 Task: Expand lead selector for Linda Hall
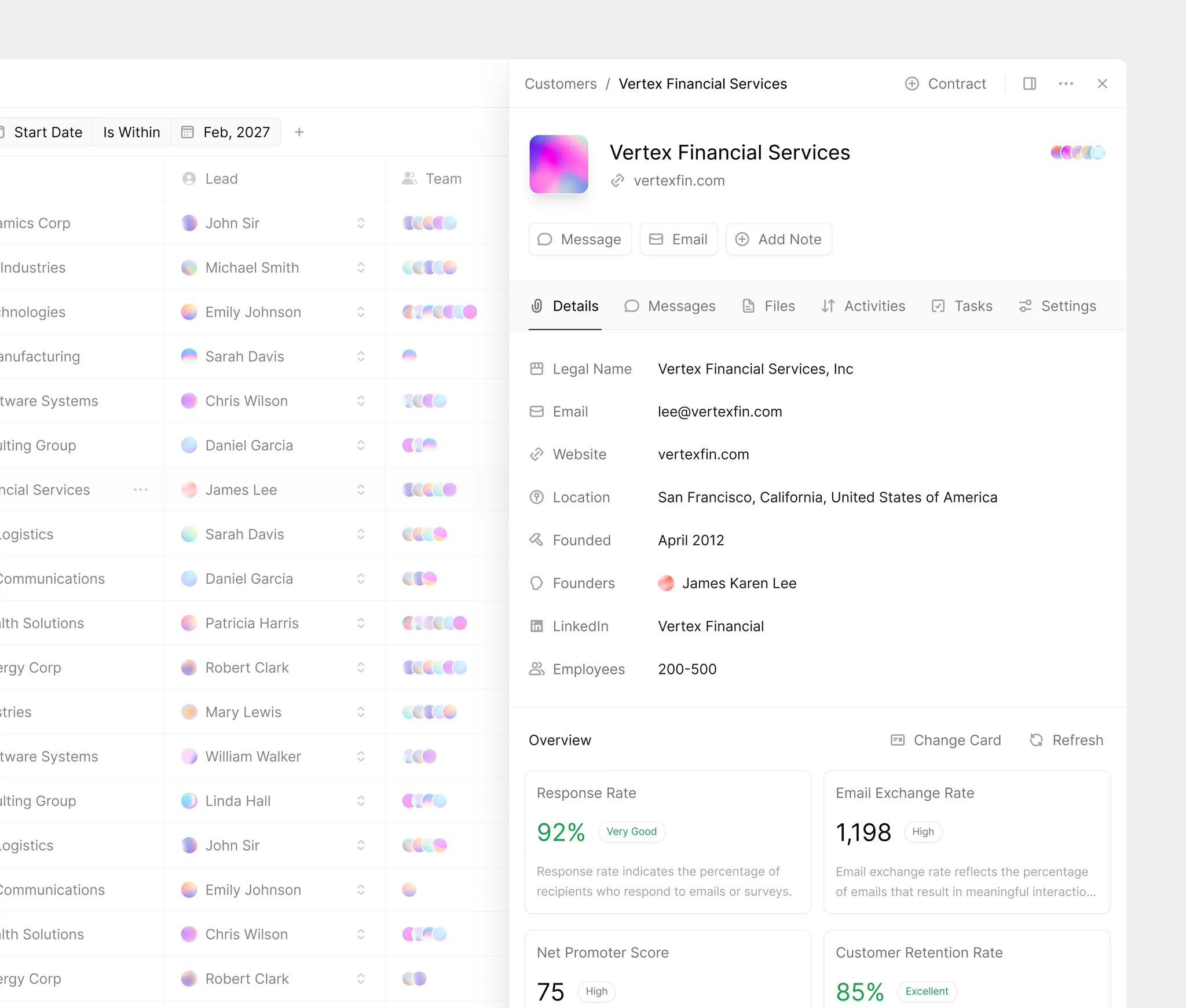[361, 801]
